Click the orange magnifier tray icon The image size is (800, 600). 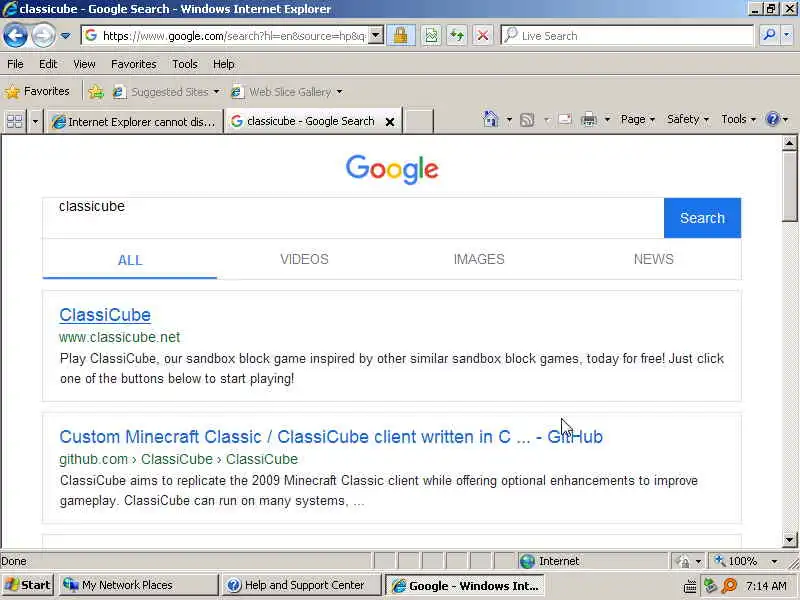730,586
